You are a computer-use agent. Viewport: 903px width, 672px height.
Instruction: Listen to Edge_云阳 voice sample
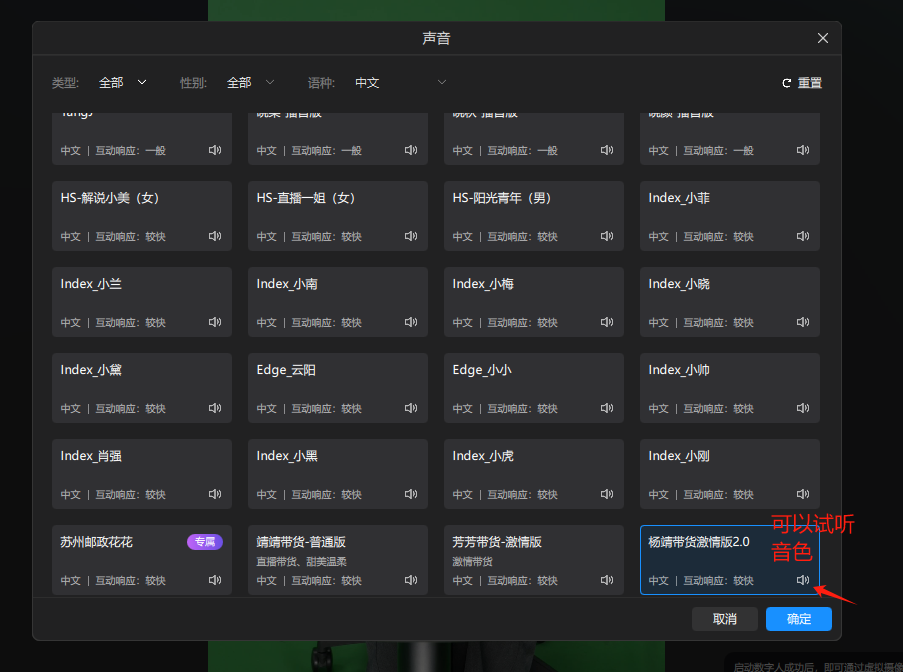tap(411, 408)
